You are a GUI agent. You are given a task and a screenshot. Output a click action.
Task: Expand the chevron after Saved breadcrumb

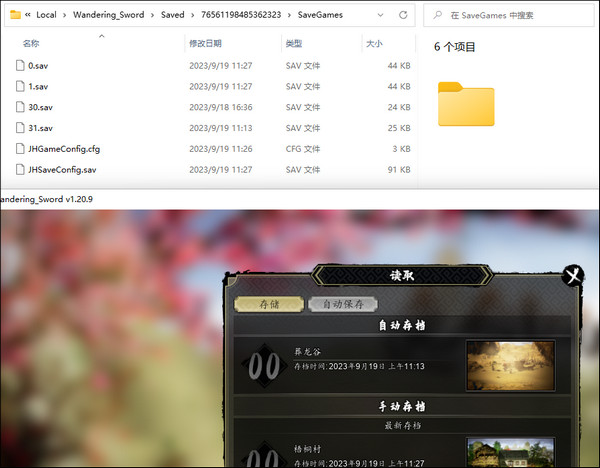(192, 15)
